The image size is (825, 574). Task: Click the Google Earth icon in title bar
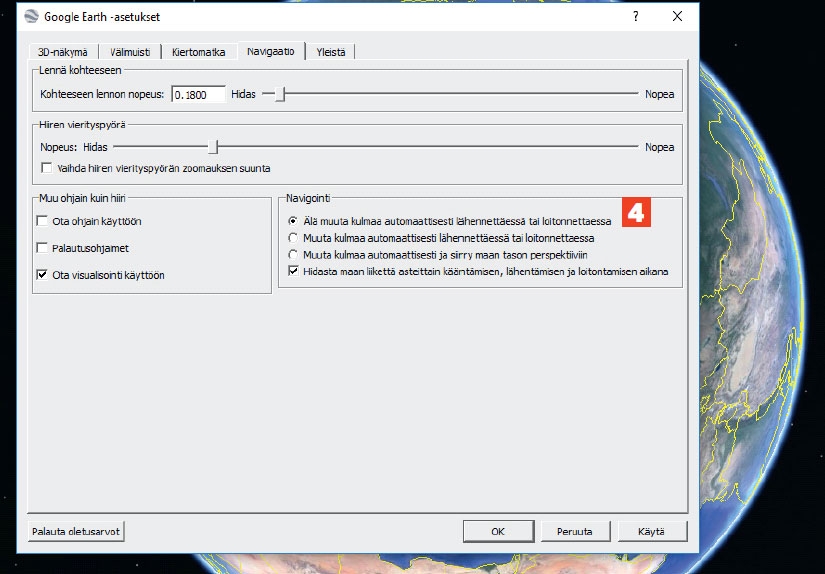point(30,17)
